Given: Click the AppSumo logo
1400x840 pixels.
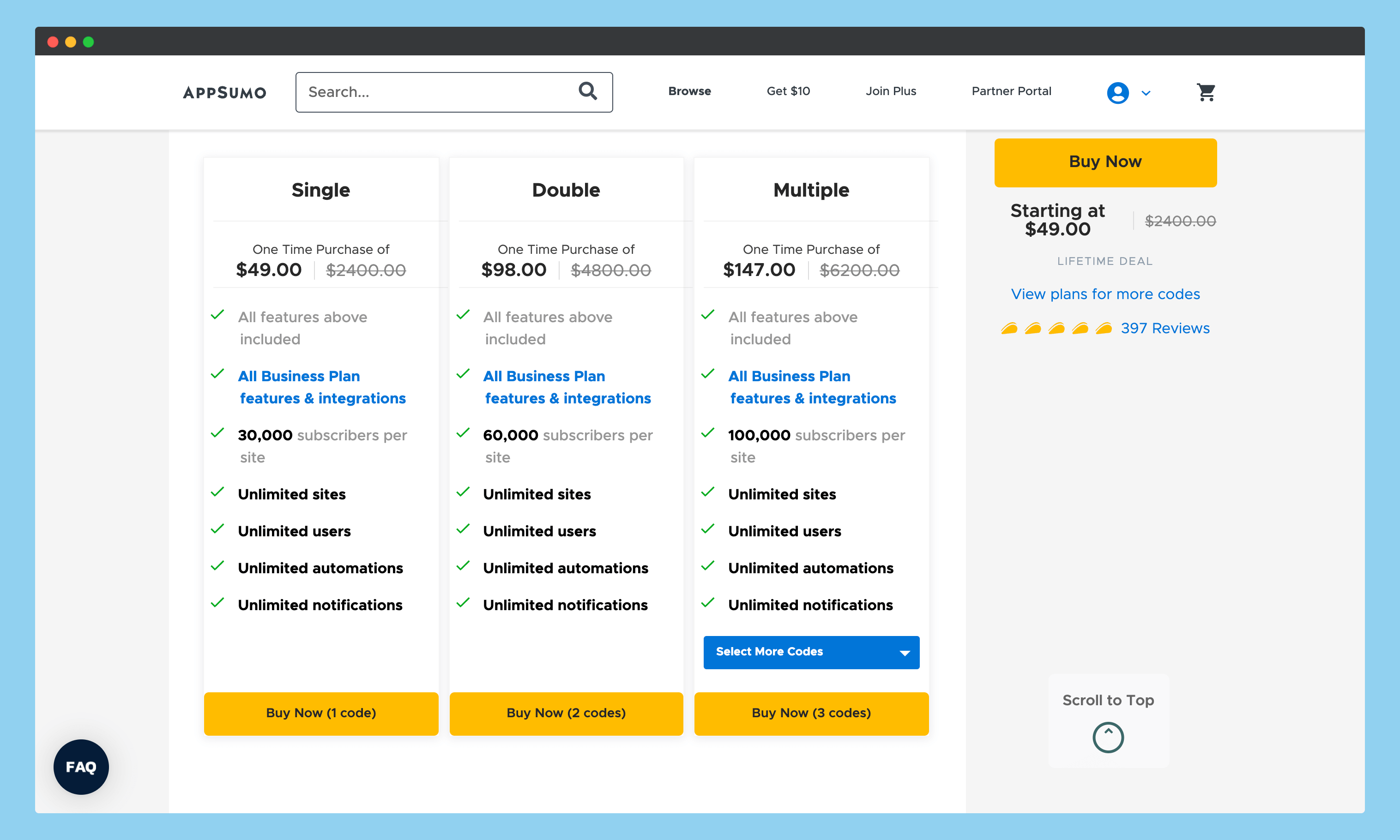Looking at the screenshot, I should (224, 92).
